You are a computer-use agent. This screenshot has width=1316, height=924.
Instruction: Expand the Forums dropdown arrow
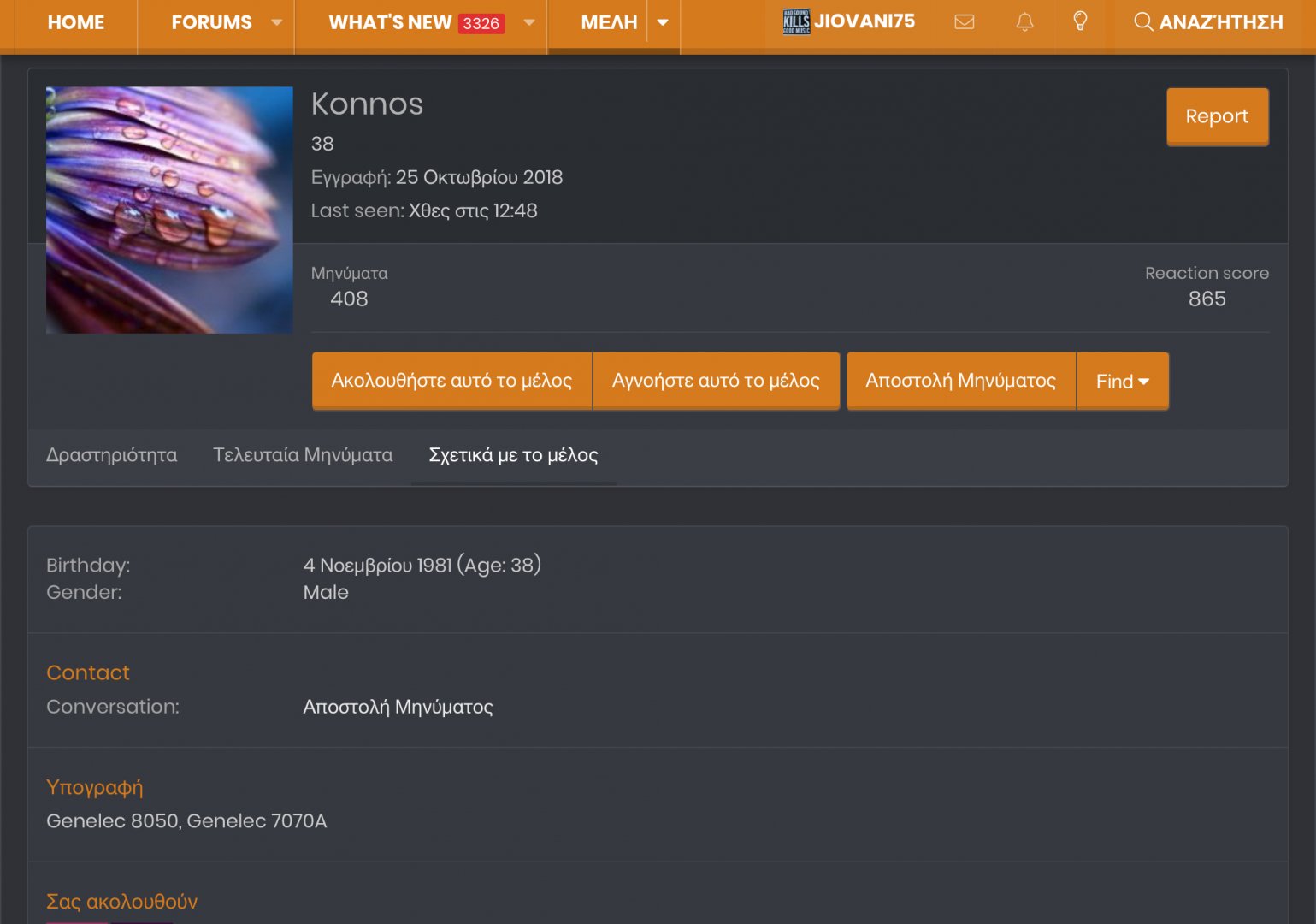point(276,22)
